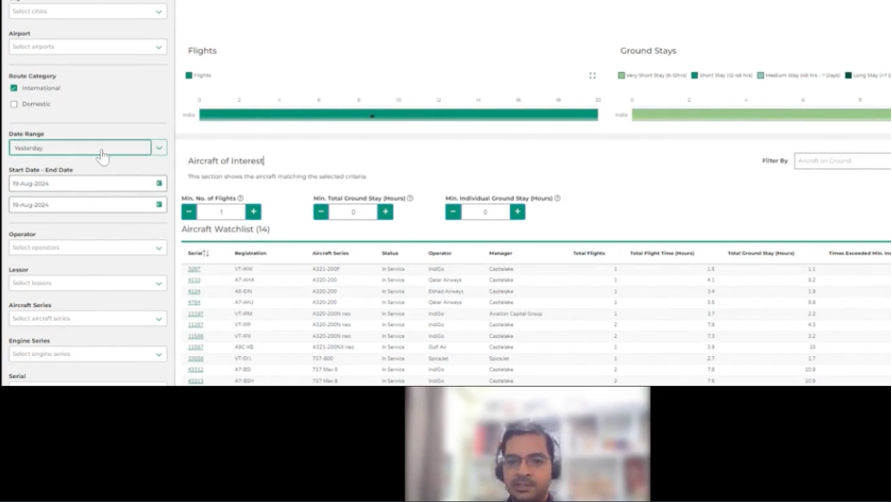Click help icon beside Min. No. of Flights
This screenshot has height=502, width=892.
tap(241, 198)
